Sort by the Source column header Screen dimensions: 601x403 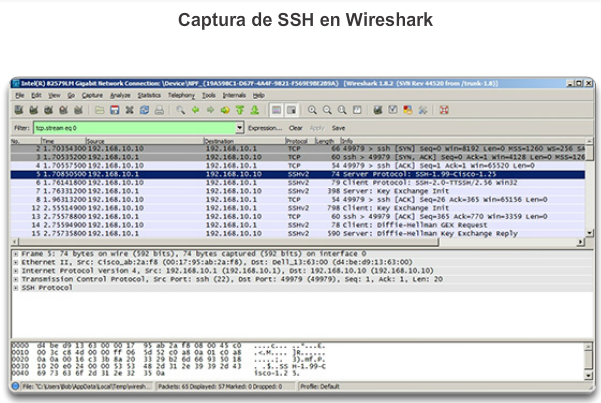[145, 141]
